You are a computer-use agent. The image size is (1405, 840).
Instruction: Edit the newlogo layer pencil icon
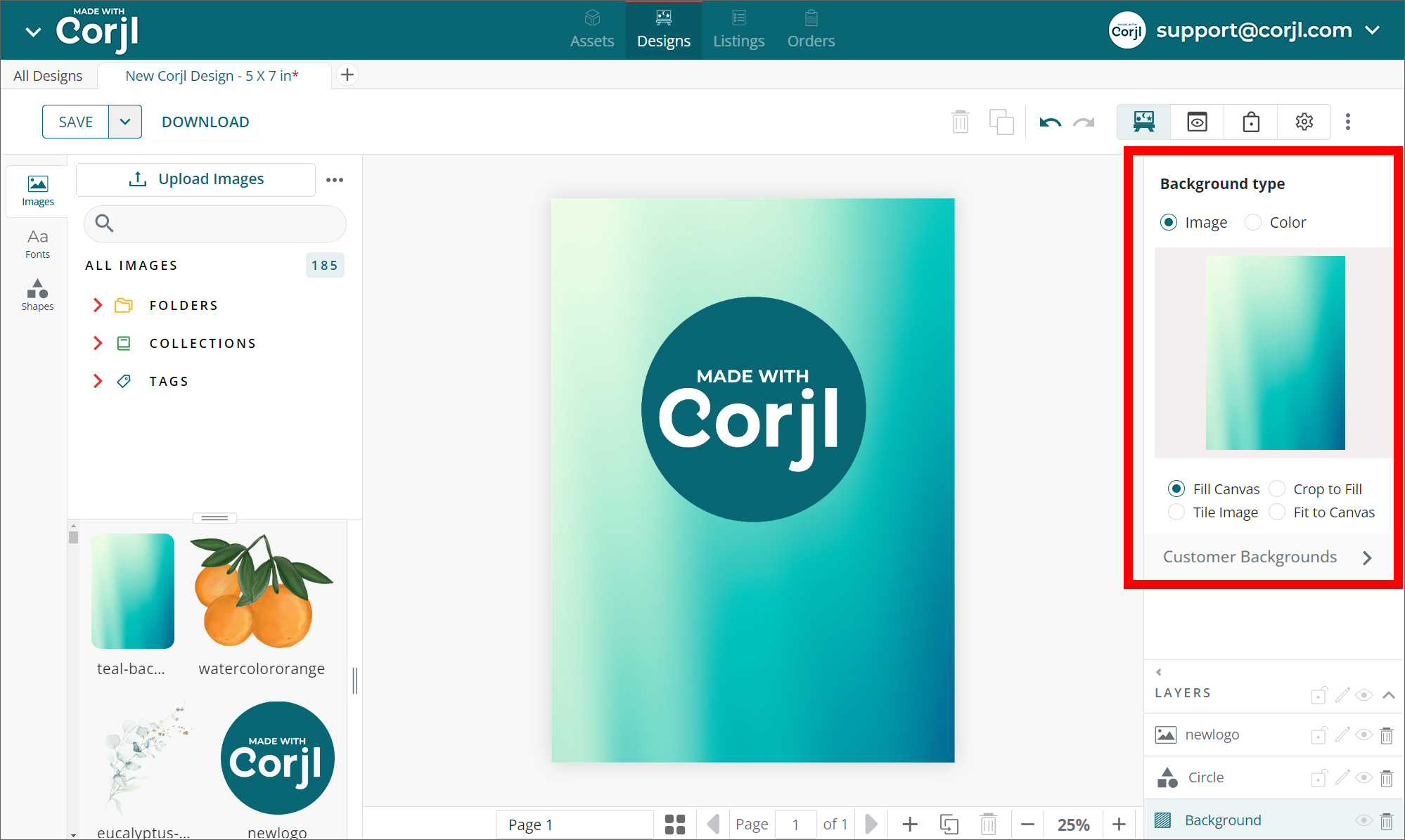pos(1342,735)
